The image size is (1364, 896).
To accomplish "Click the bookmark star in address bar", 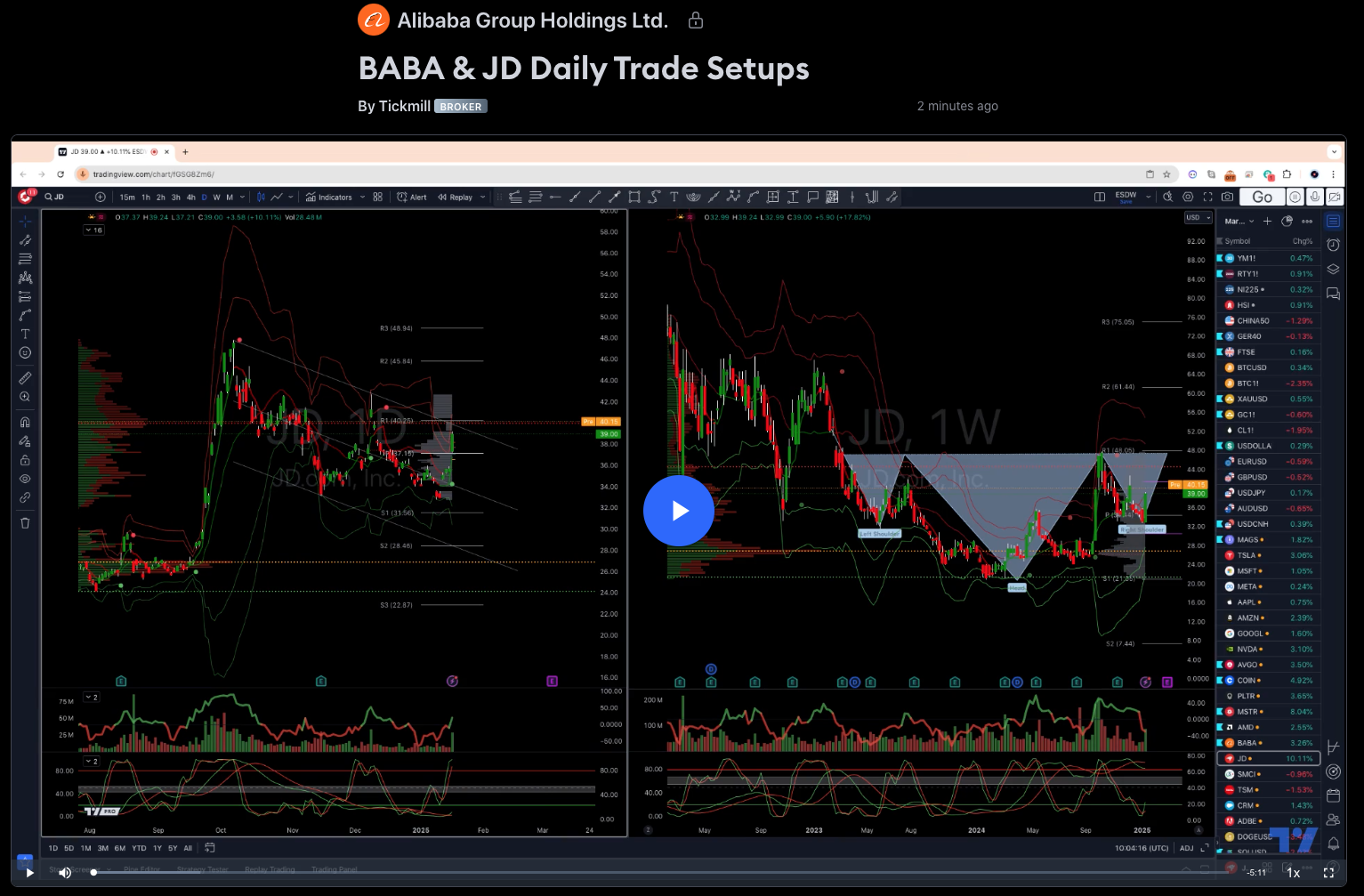I will point(1166,174).
